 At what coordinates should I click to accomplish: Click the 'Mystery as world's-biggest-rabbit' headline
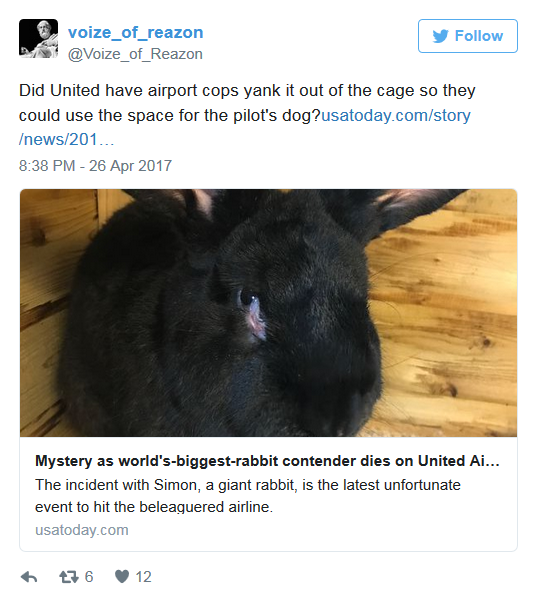(267, 461)
